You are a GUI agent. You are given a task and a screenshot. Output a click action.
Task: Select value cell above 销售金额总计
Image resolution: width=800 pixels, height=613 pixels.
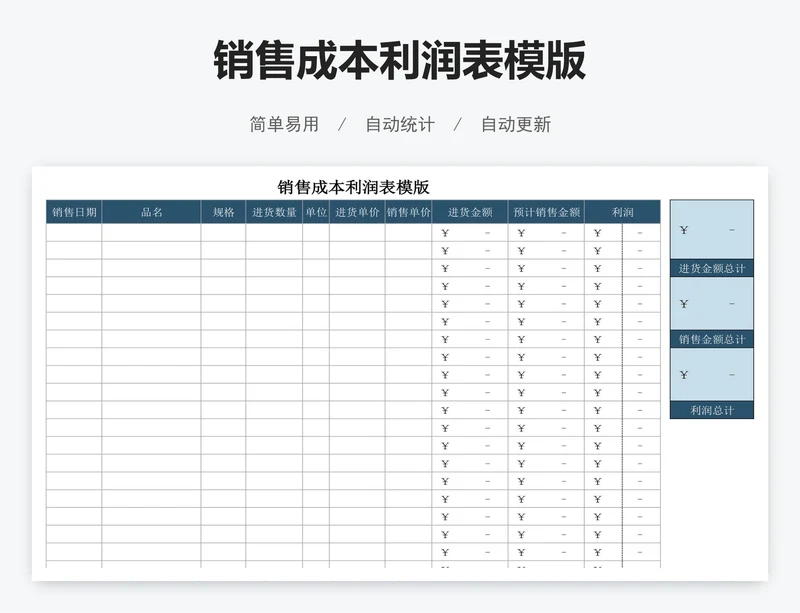pos(712,304)
